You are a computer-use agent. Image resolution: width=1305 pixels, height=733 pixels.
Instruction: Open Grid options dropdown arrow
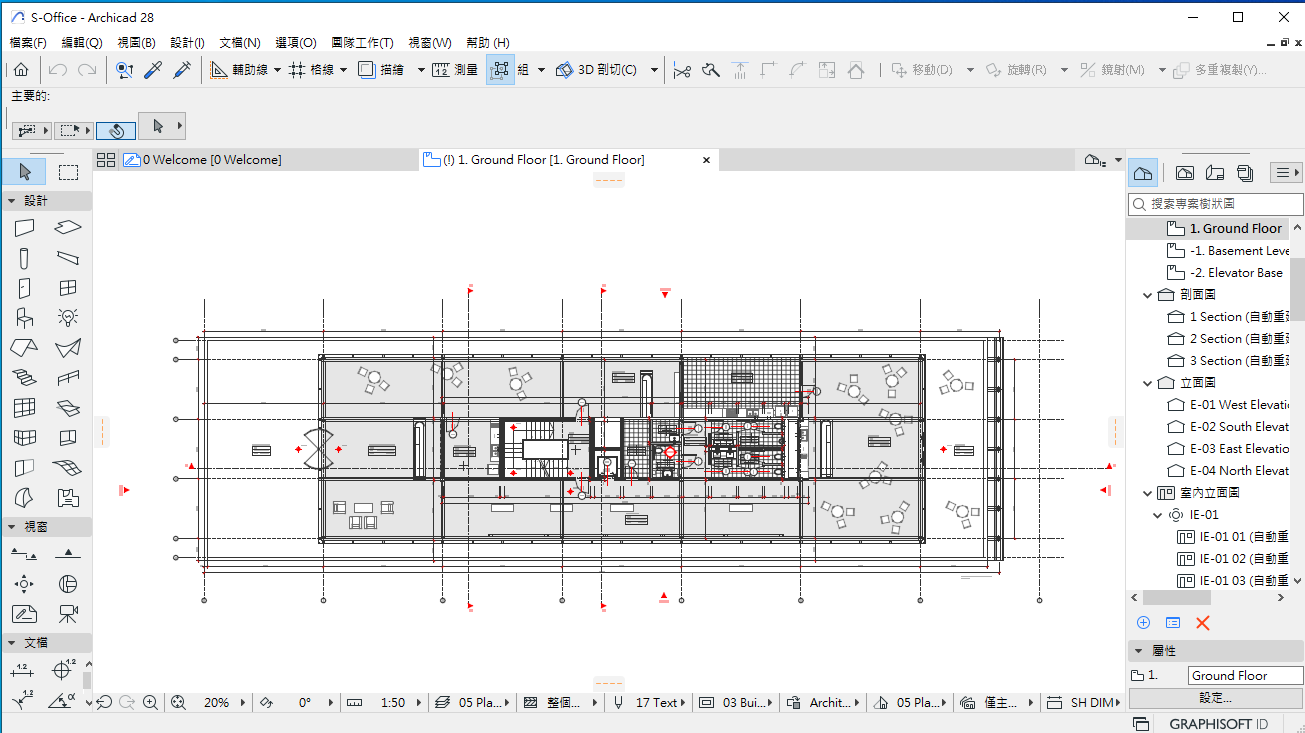tap(343, 70)
